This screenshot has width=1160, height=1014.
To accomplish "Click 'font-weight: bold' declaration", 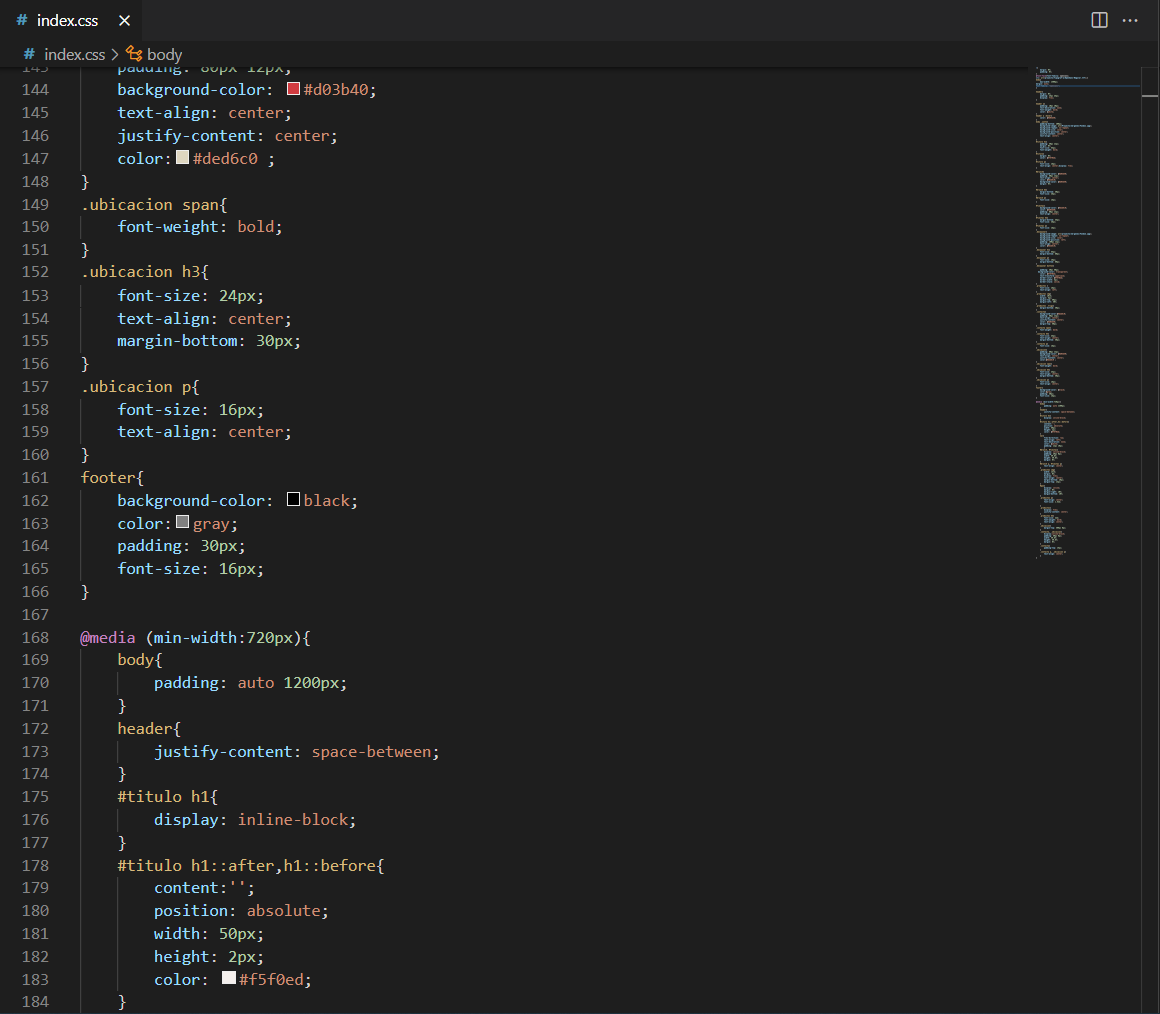I will click(200, 227).
